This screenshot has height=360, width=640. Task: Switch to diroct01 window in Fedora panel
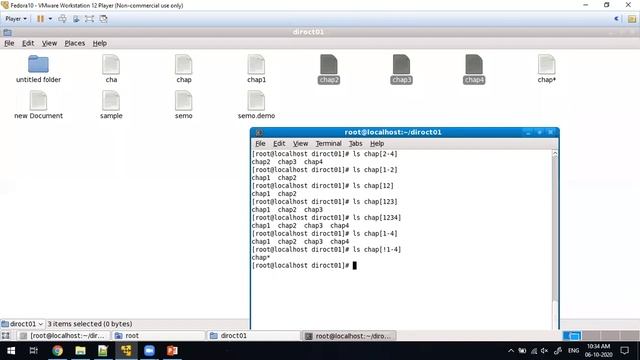(254, 336)
